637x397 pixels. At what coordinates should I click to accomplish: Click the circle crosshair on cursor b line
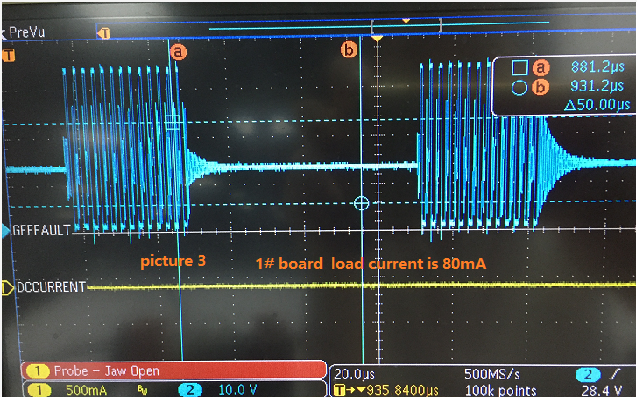point(362,203)
